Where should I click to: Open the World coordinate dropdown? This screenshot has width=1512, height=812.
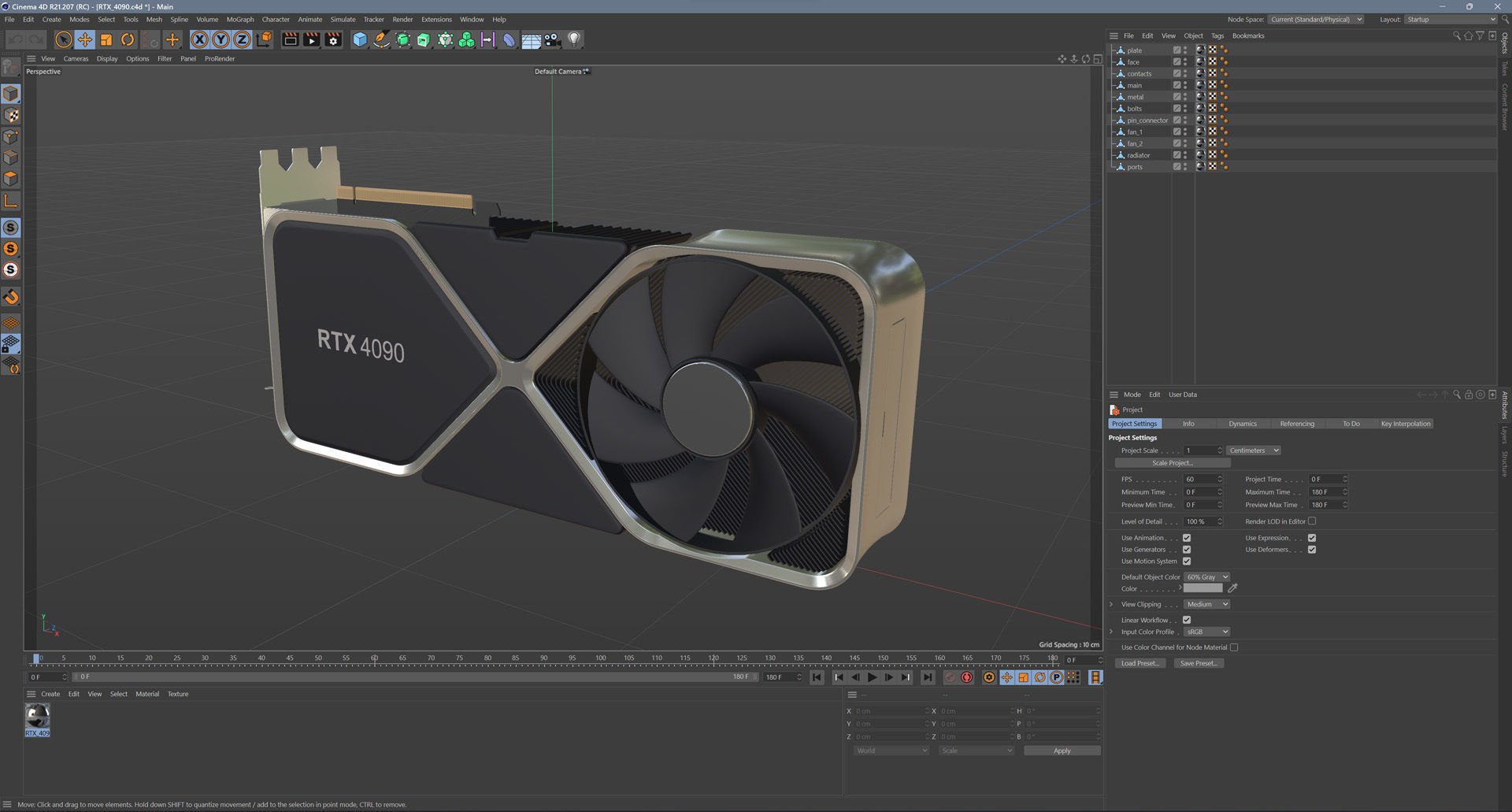(891, 751)
